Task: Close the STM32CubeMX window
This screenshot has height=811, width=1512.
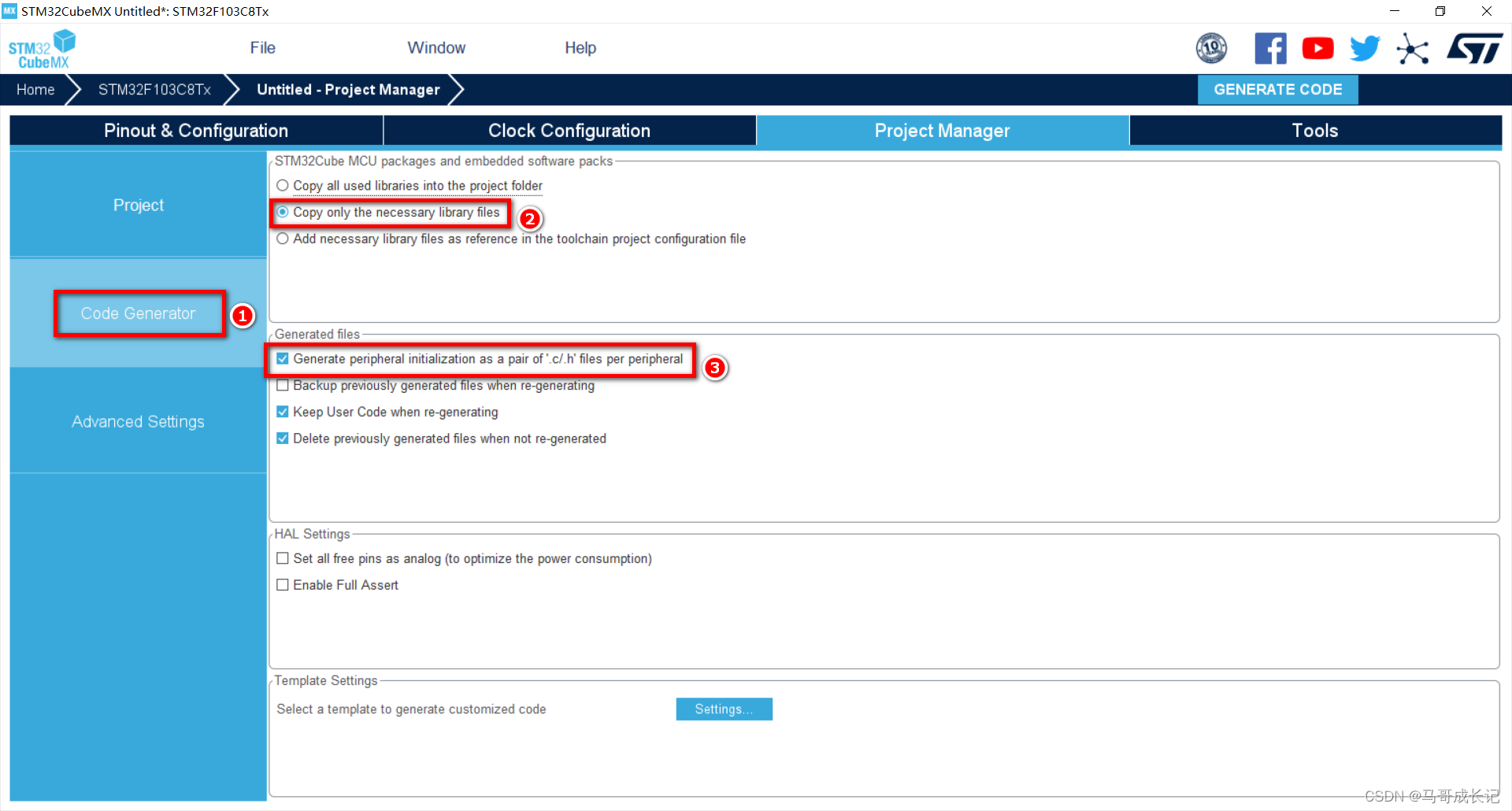Action: (1487, 11)
